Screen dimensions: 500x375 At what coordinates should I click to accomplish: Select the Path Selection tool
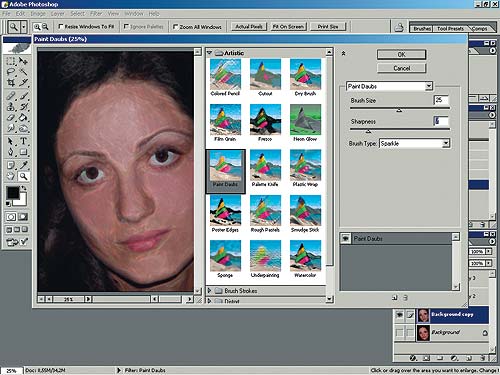(x=11, y=141)
